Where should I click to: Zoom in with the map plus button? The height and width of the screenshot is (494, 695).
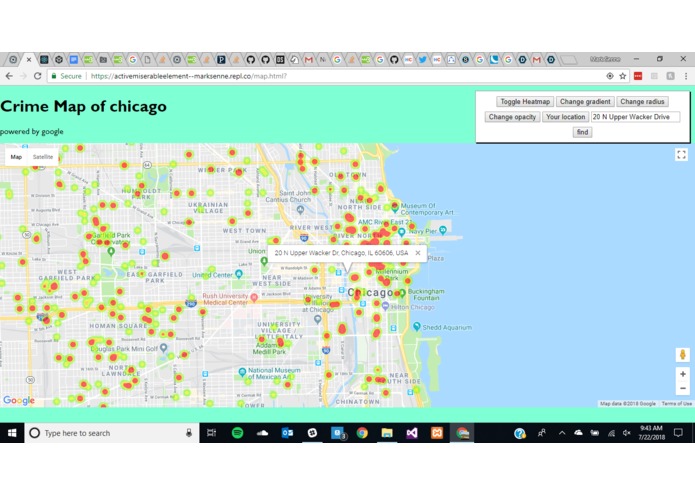pos(683,374)
